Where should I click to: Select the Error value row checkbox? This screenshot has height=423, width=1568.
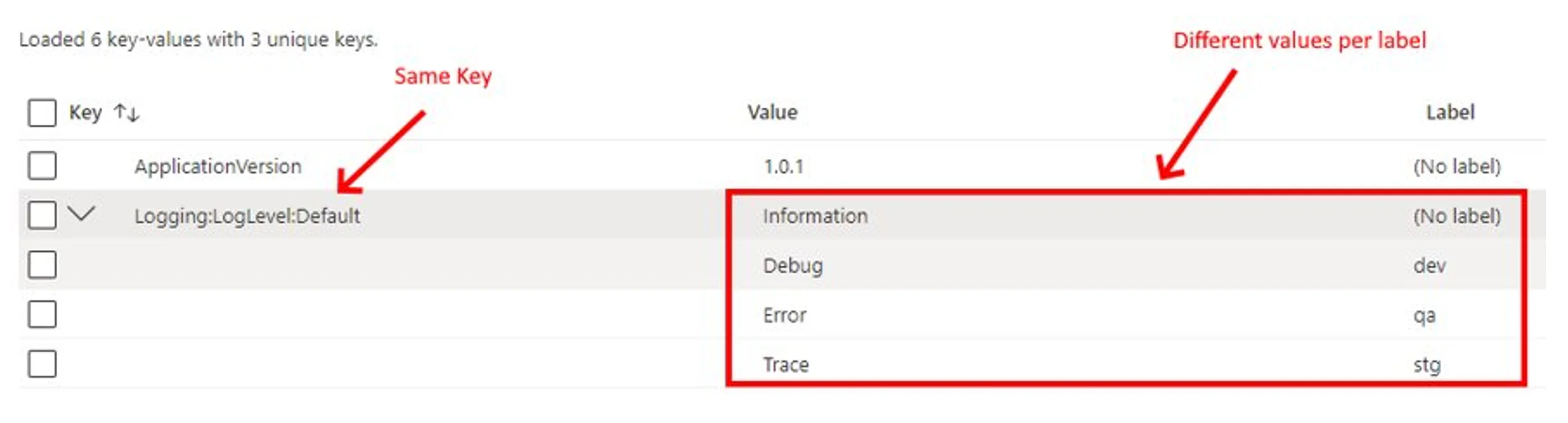coord(42,314)
